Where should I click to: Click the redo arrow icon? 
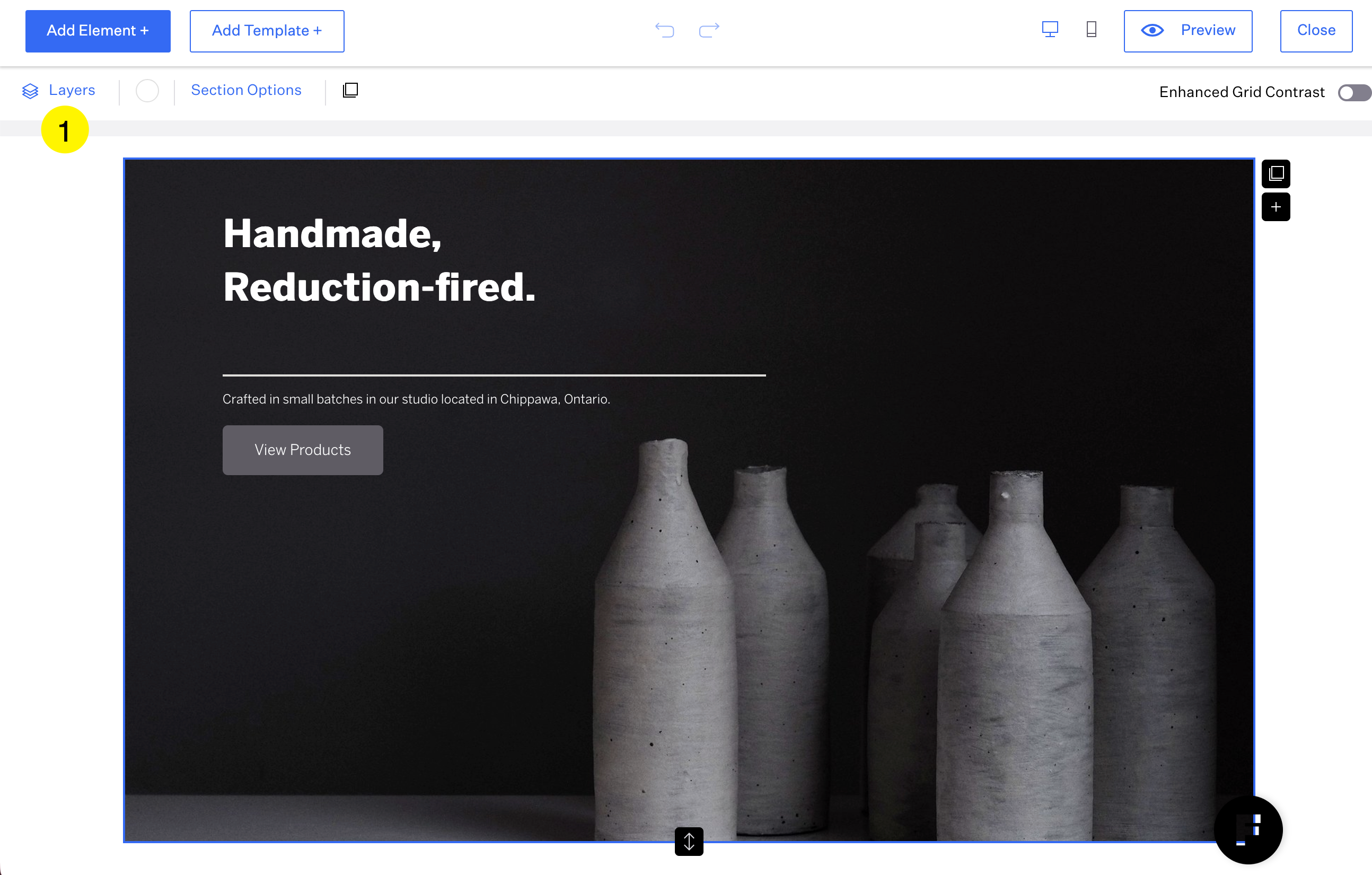(709, 30)
